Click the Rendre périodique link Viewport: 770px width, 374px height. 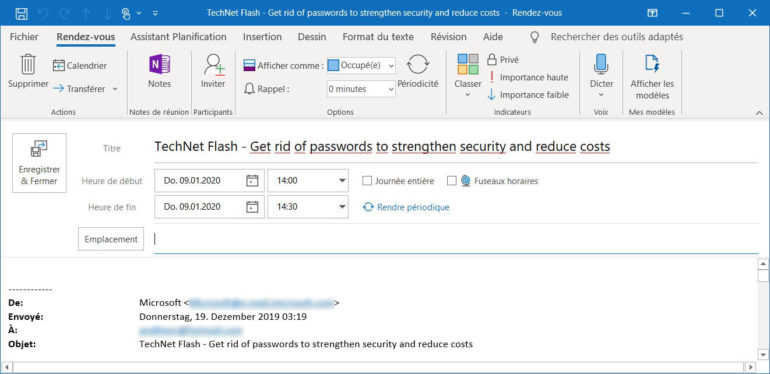click(406, 207)
